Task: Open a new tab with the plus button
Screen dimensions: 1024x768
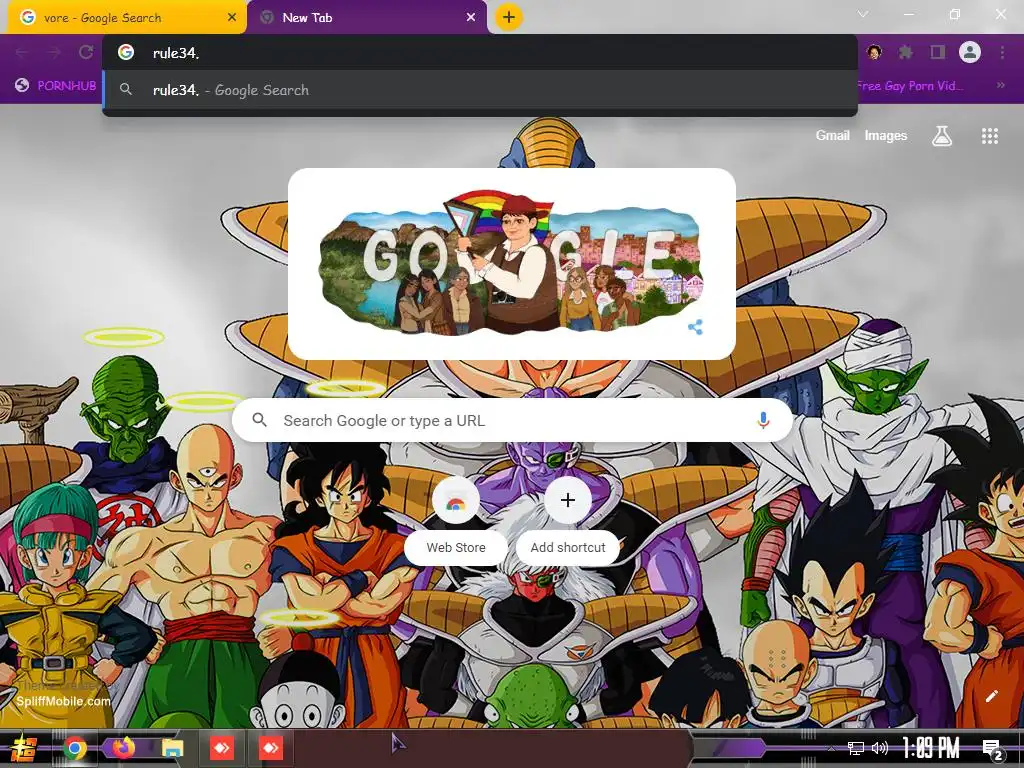Action: [509, 17]
